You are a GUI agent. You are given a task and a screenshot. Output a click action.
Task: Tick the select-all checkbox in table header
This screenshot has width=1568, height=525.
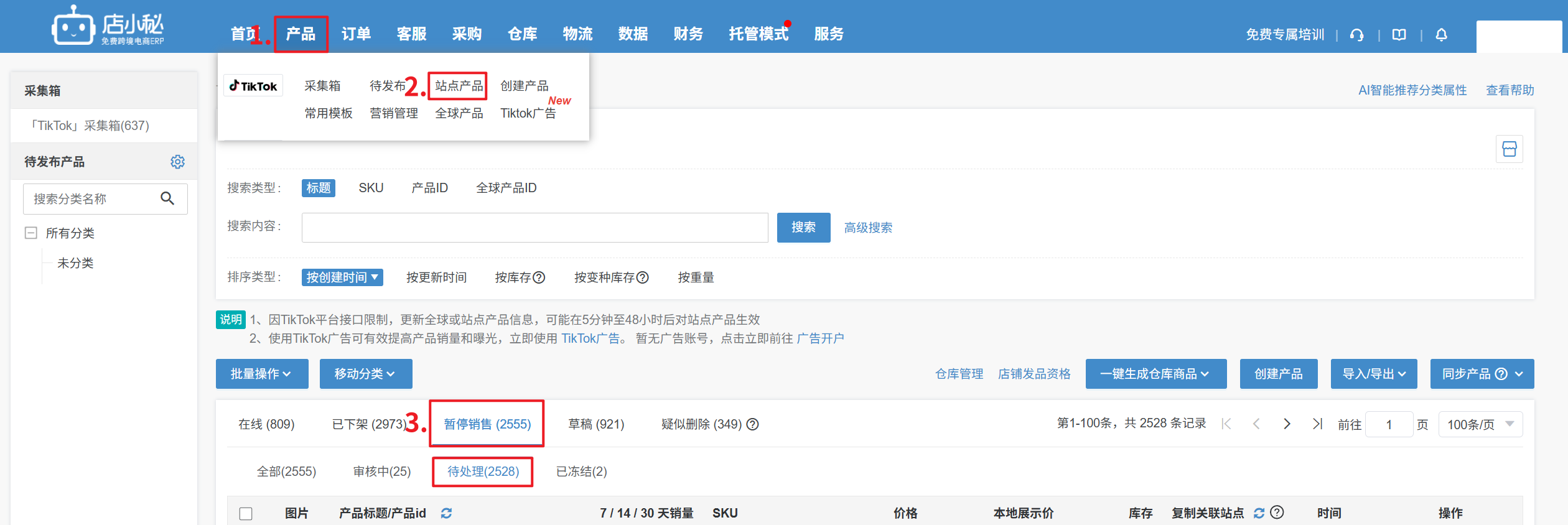pos(246,513)
